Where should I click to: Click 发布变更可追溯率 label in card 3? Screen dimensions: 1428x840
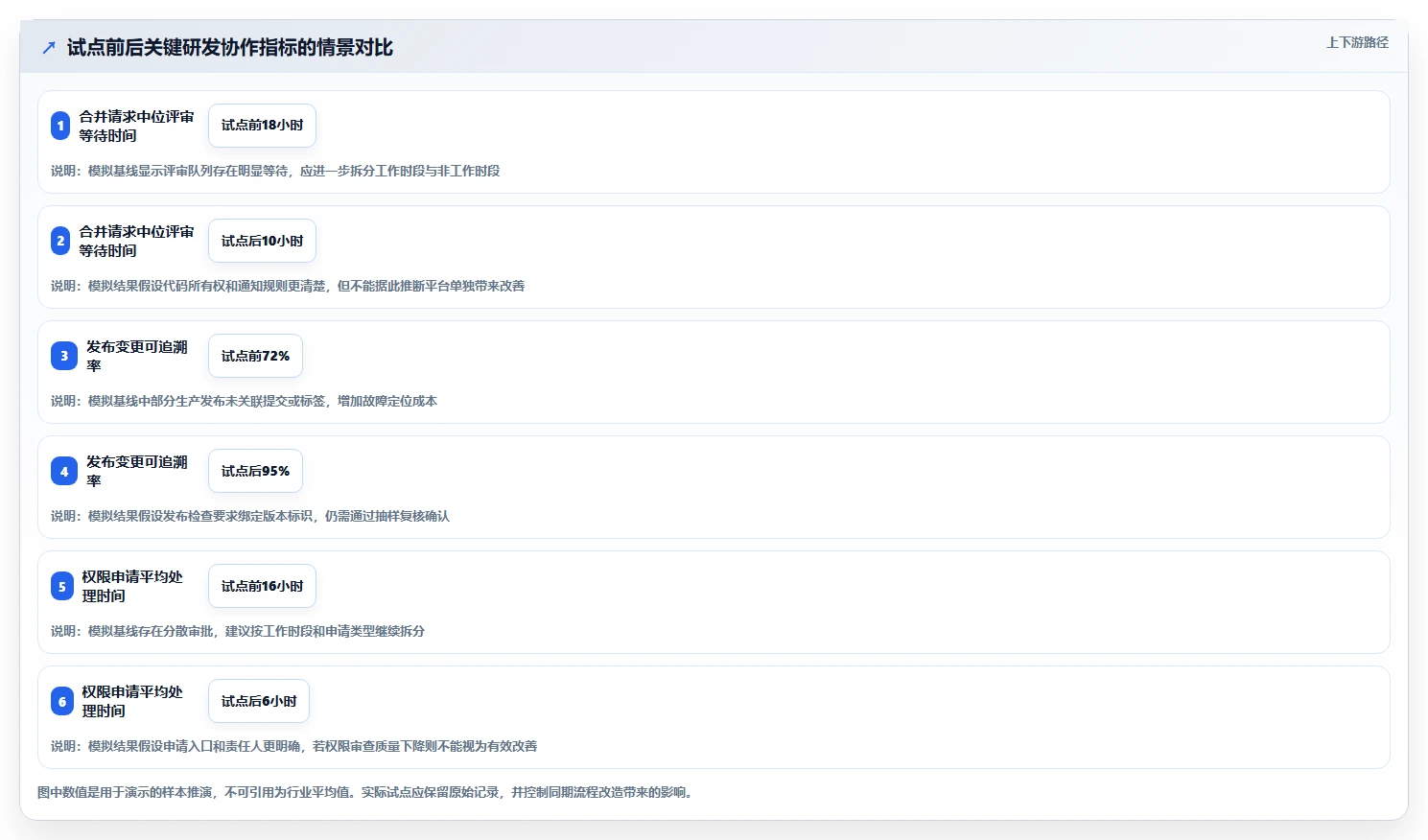pyautogui.click(x=137, y=356)
